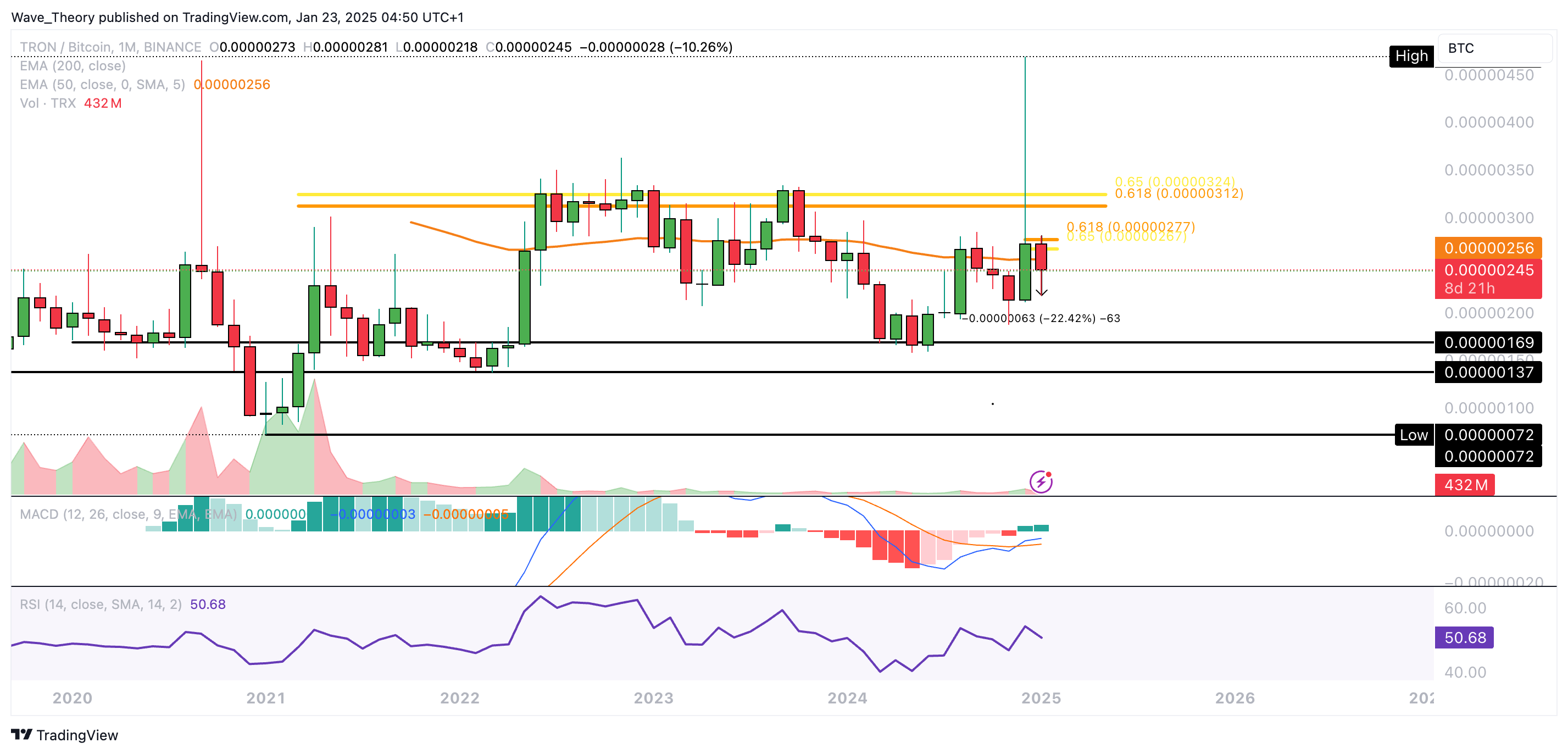The image size is (1568, 754).
Task: Expand the RSI (14, close, SMA) legend
Action: (x=101, y=604)
